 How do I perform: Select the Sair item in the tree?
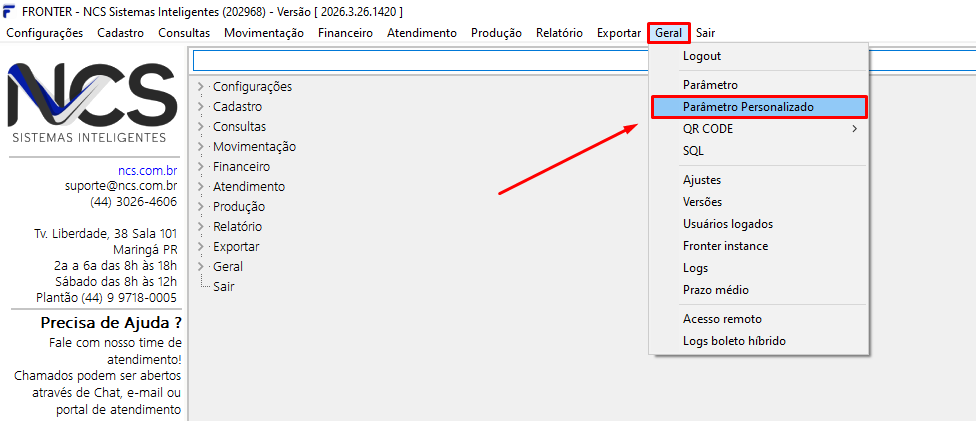tap(225, 287)
